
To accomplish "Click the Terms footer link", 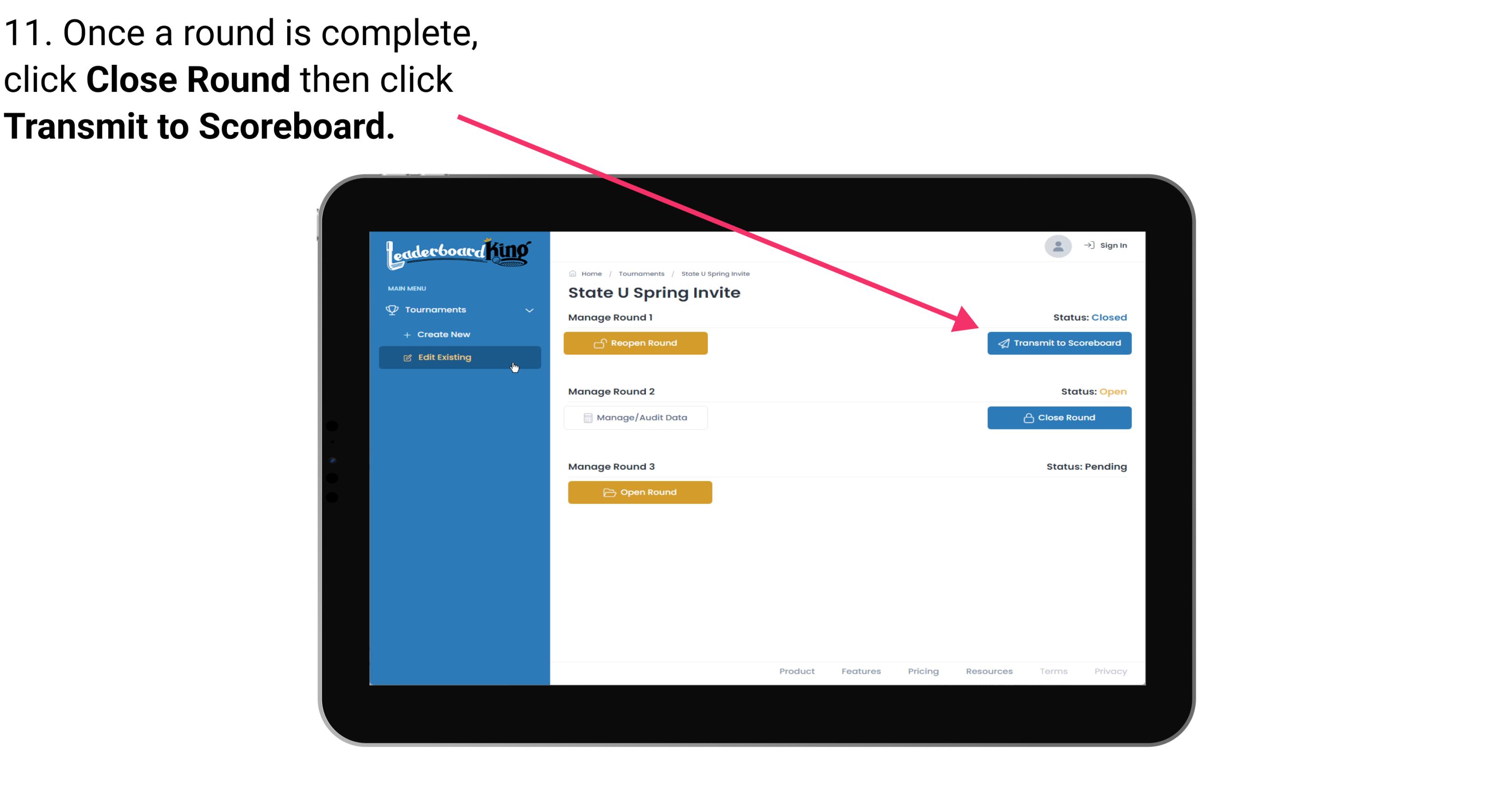I will tap(1053, 671).
